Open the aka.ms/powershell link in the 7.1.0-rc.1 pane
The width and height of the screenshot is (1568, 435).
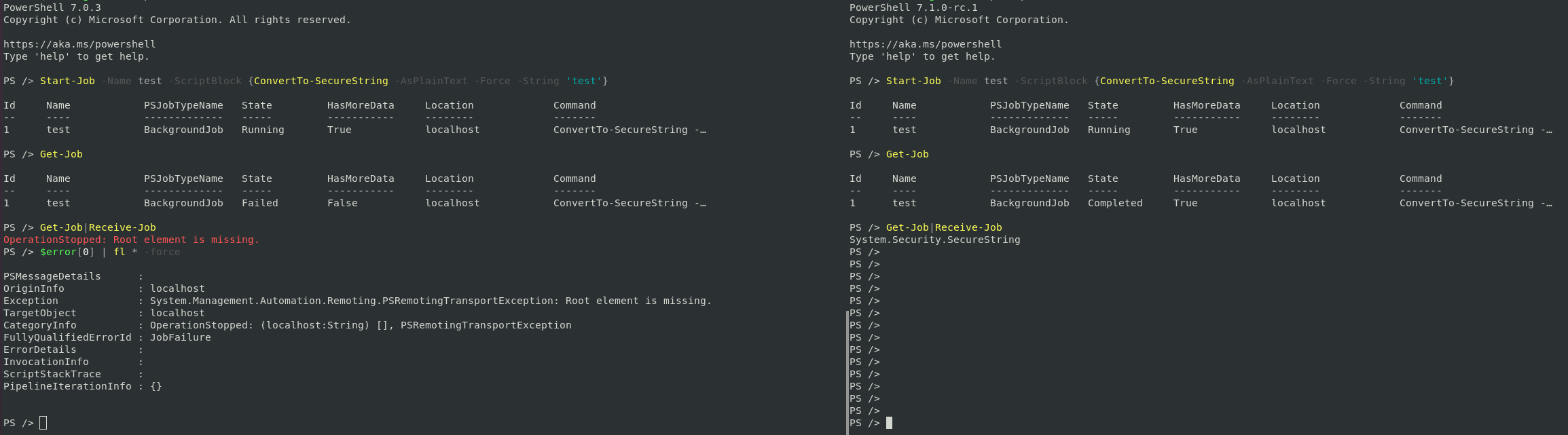point(926,44)
